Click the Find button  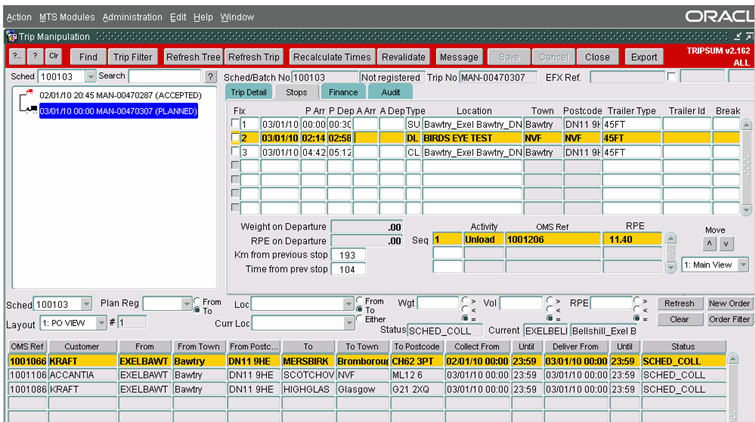pos(88,57)
